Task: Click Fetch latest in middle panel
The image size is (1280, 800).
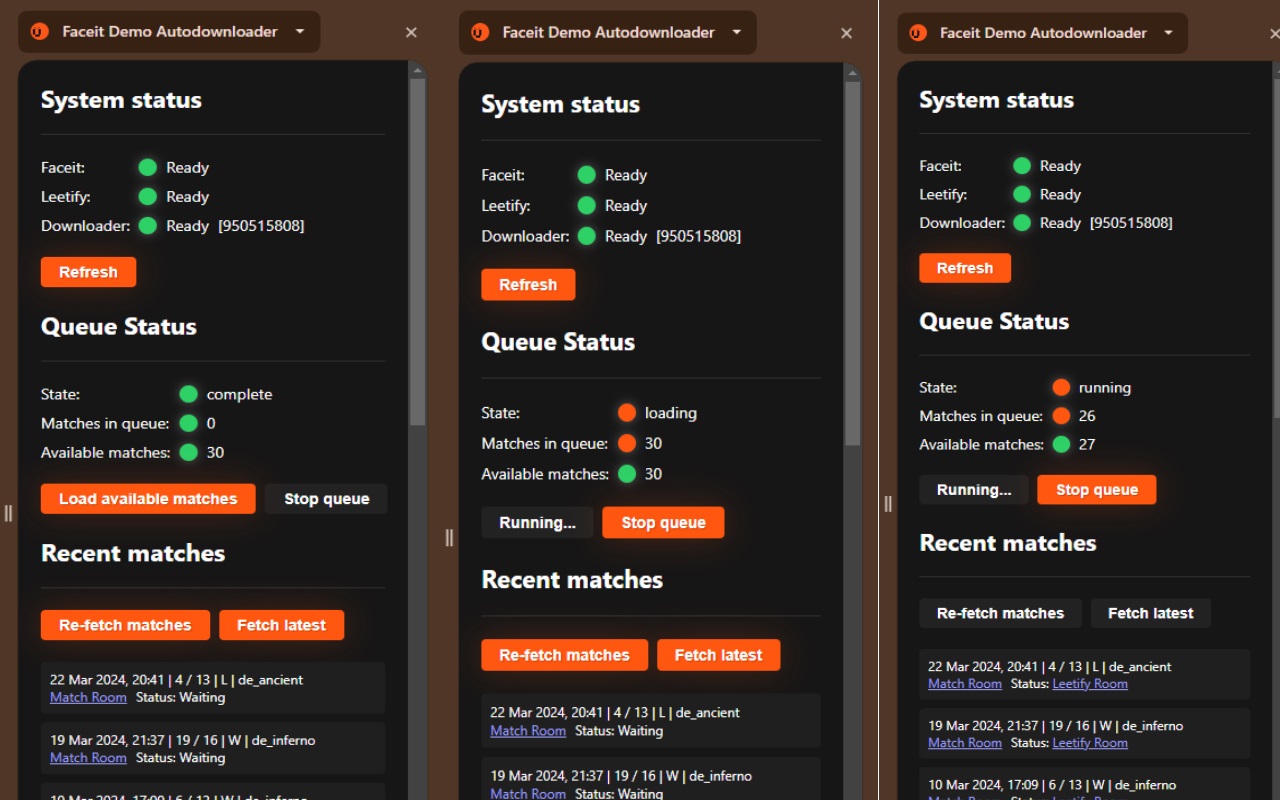Action: point(718,655)
